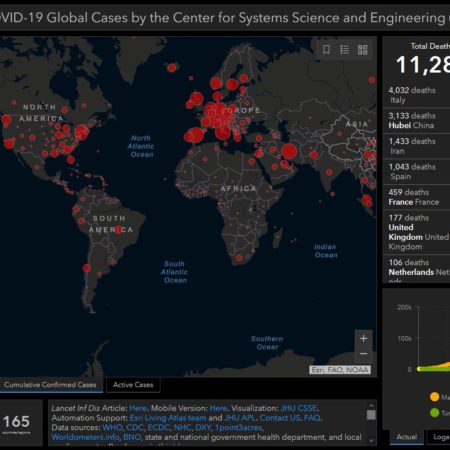450x450 pixels.
Task: Open the 1point3acres data source link
Action: 239,427
